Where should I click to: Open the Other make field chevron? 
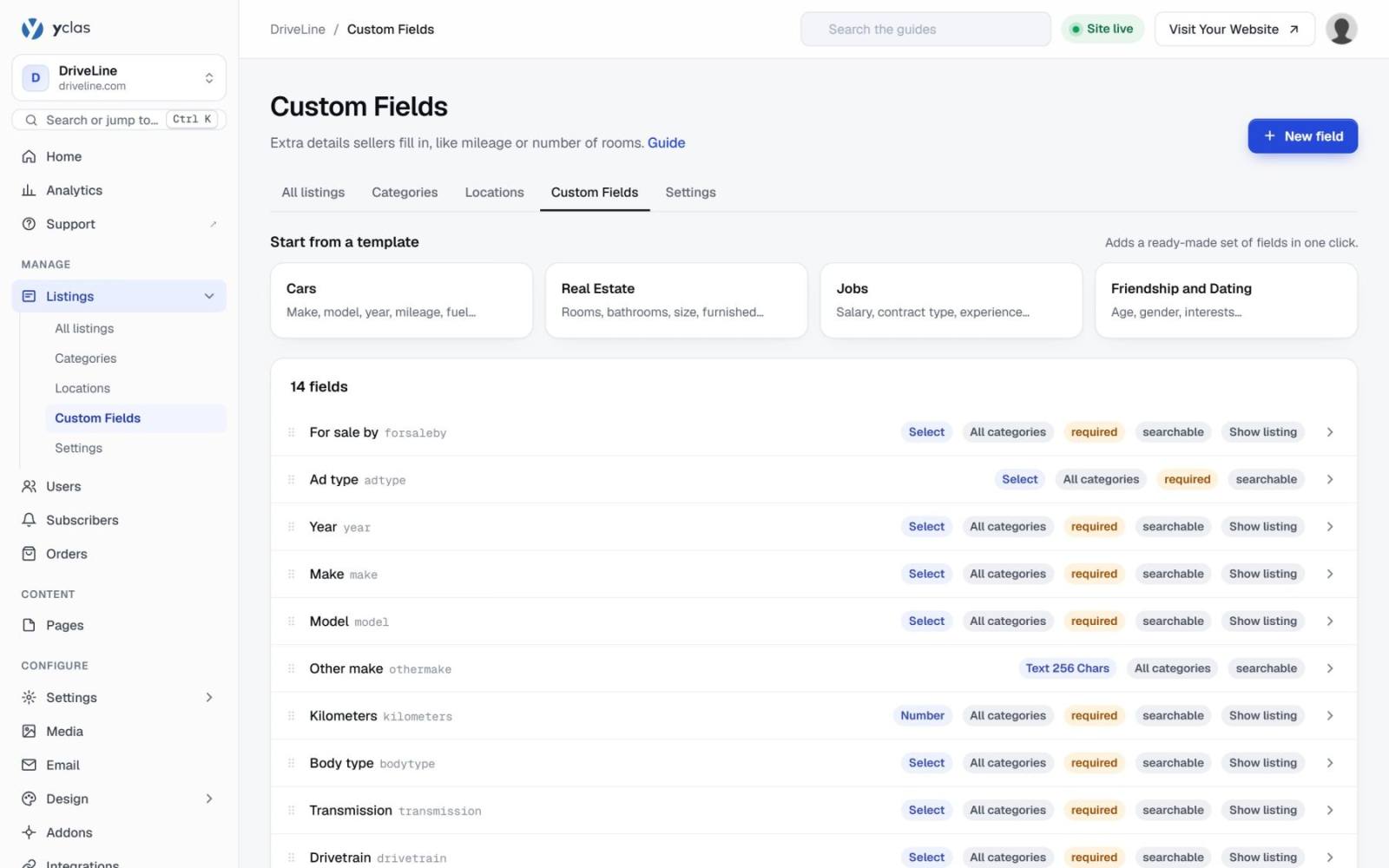[x=1329, y=668]
